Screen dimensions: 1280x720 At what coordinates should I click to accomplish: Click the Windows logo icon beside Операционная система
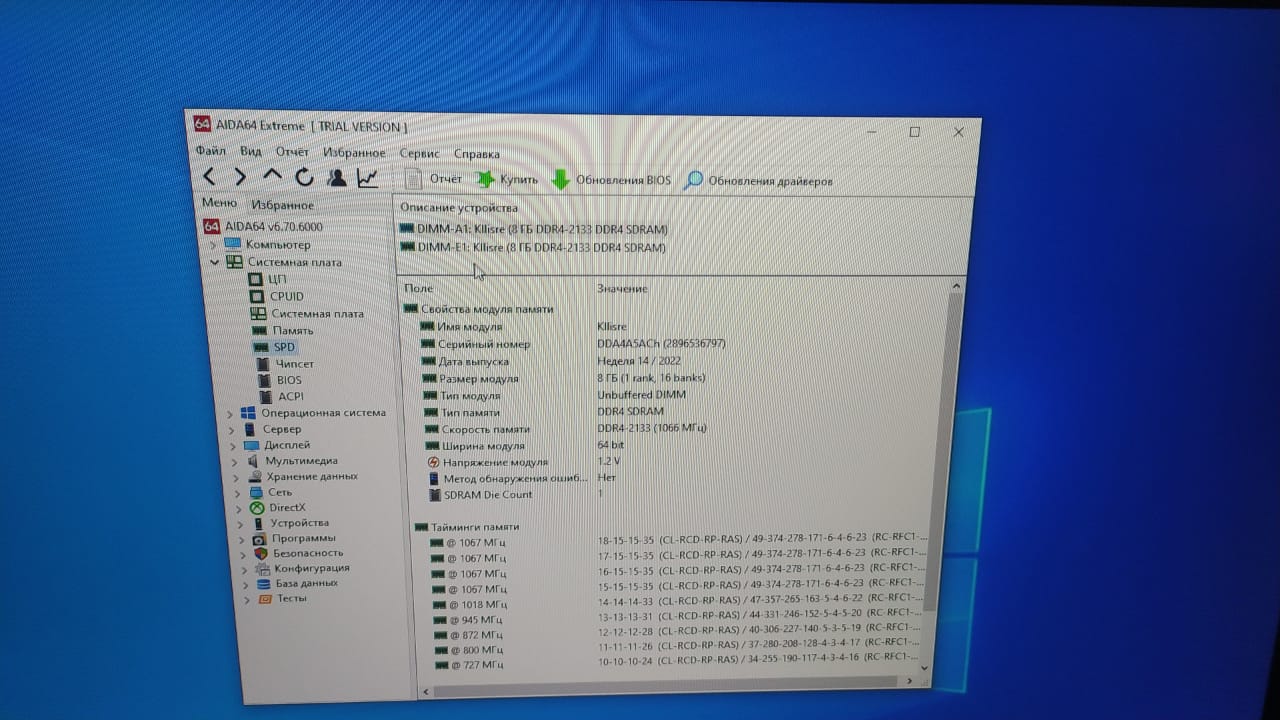coord(247,413)
